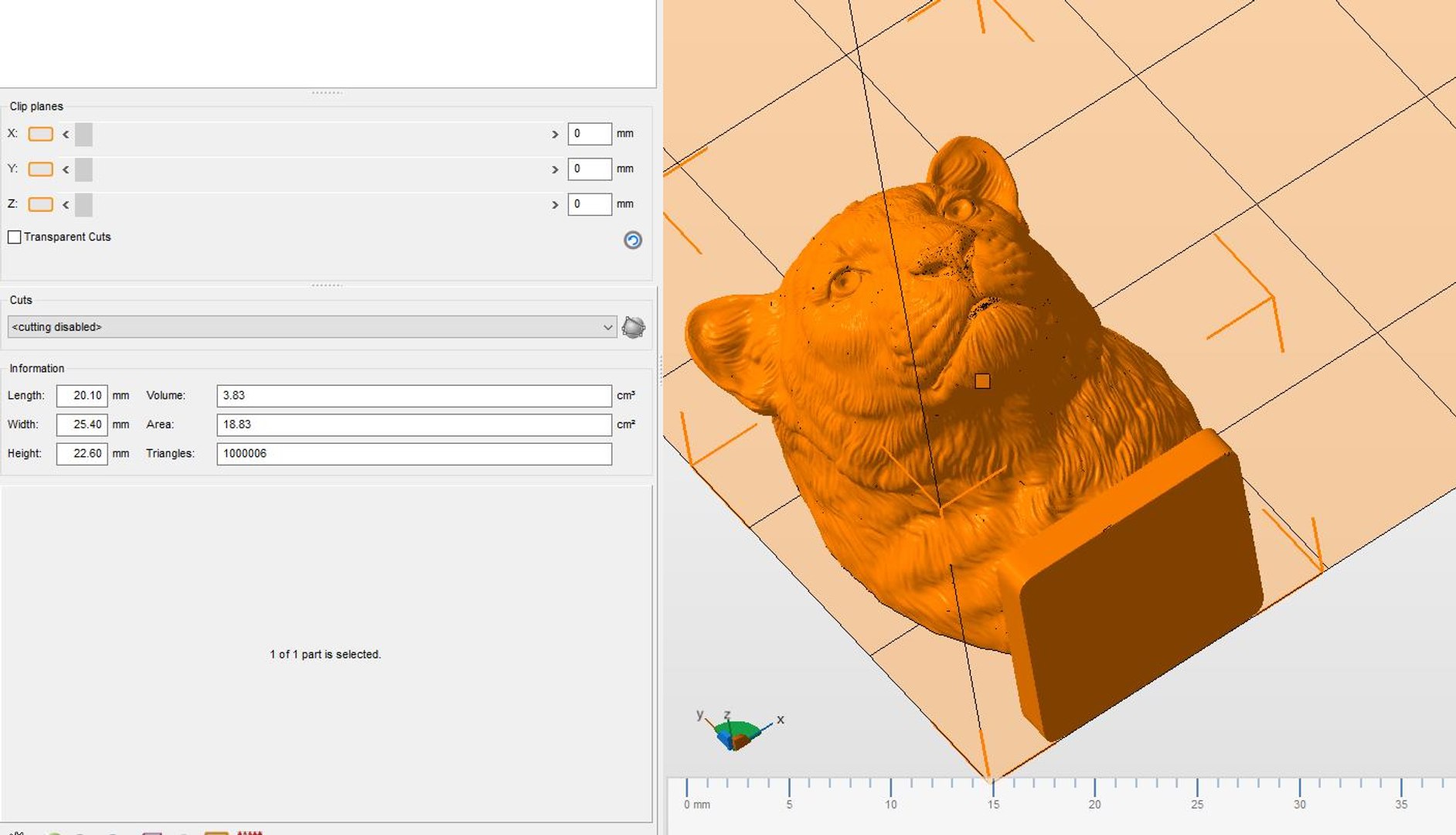Reset clip planes with the circular arrow icon

(x=632, y=240)
